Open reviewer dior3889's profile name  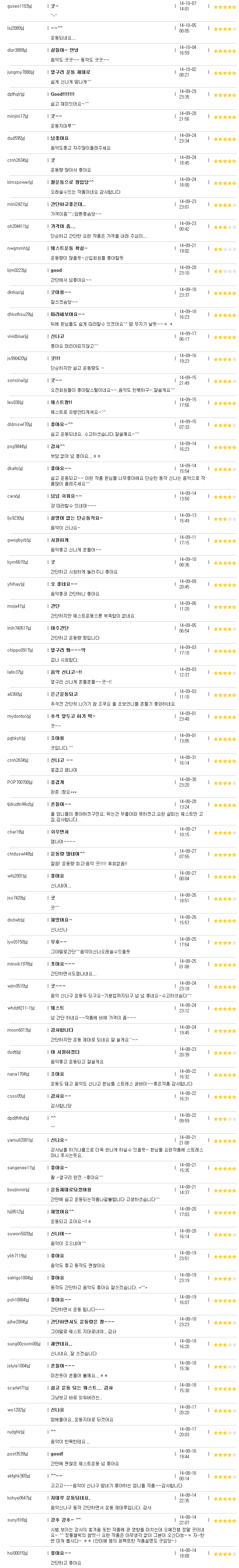pyautogui.click(x=17, y=50)
